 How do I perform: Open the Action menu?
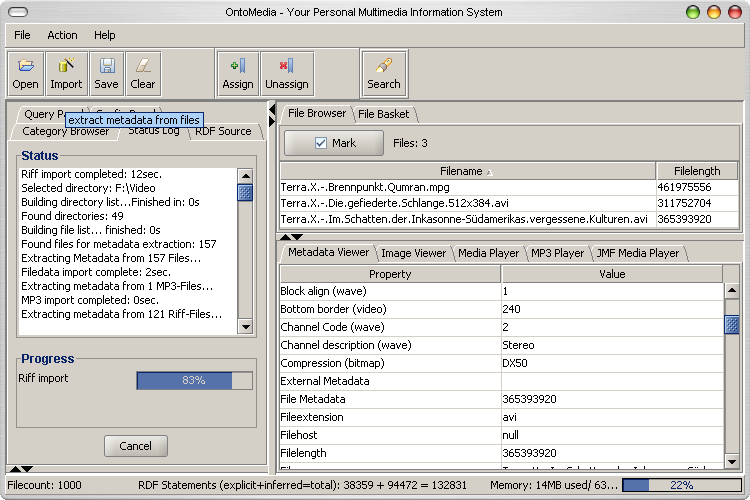point(62,35)
